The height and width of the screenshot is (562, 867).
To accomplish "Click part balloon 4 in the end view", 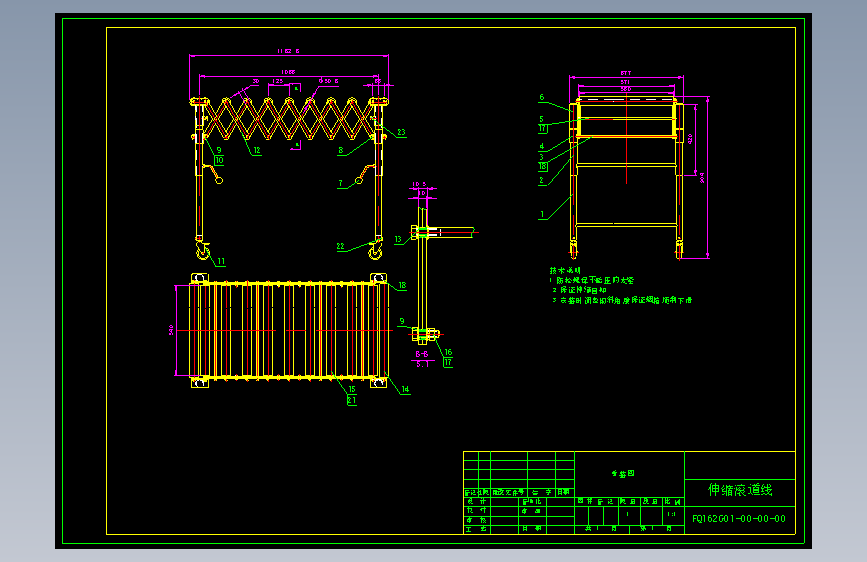I will pos(541,147).
